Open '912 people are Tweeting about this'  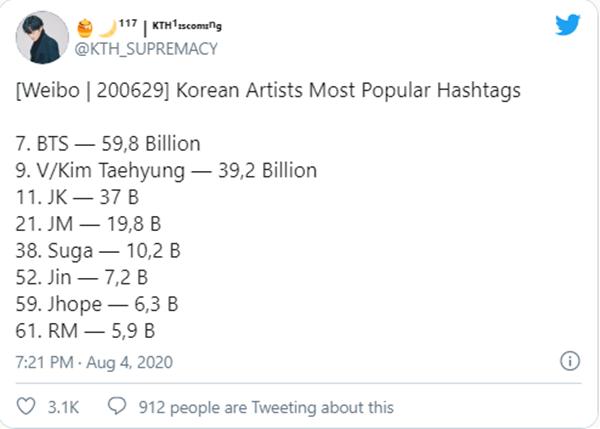coord(263,407)
